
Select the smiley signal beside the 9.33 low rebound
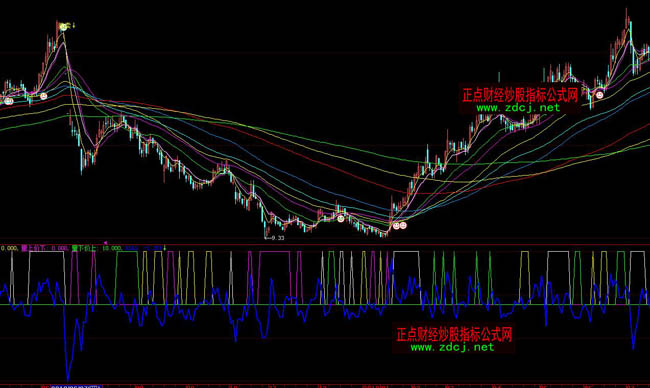(341, 218)
